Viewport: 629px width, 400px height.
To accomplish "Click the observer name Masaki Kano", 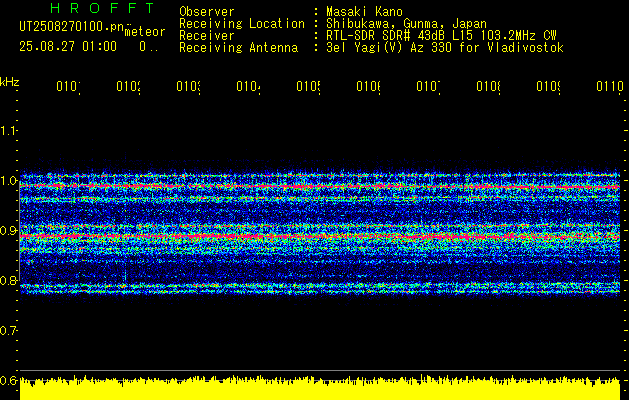I will tap(364, 11).
